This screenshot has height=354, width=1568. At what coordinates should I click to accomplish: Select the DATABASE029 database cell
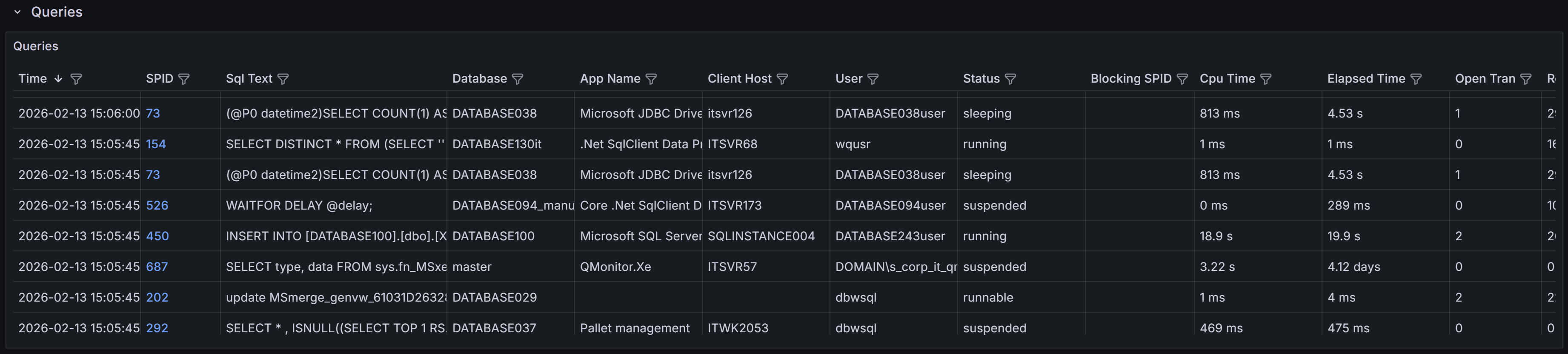(x=511, y=297)
